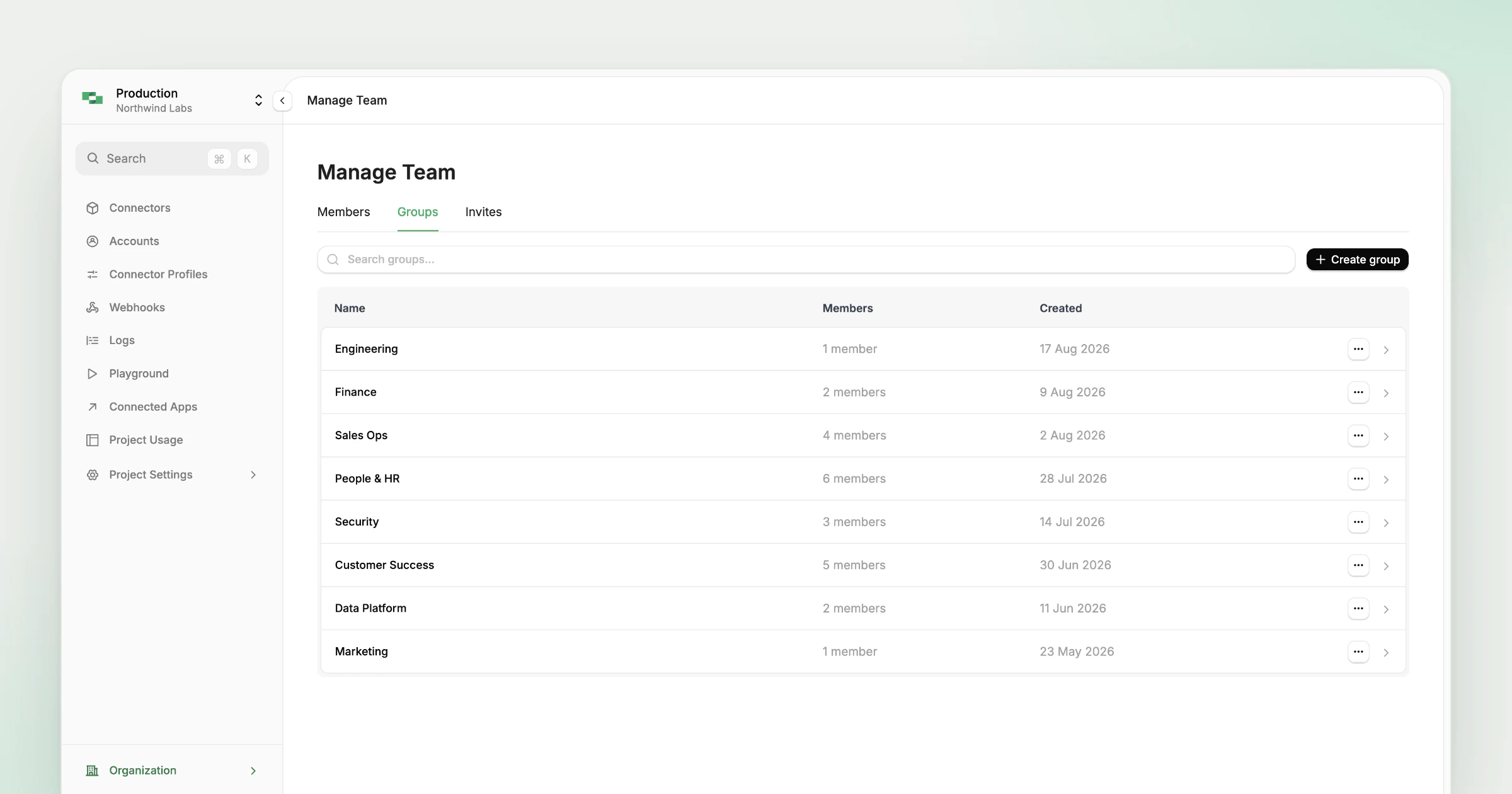Open Security group via its row chevron
This screenshot has width=1512, height=794.
pyautogui.click(x=1386, y=523)
